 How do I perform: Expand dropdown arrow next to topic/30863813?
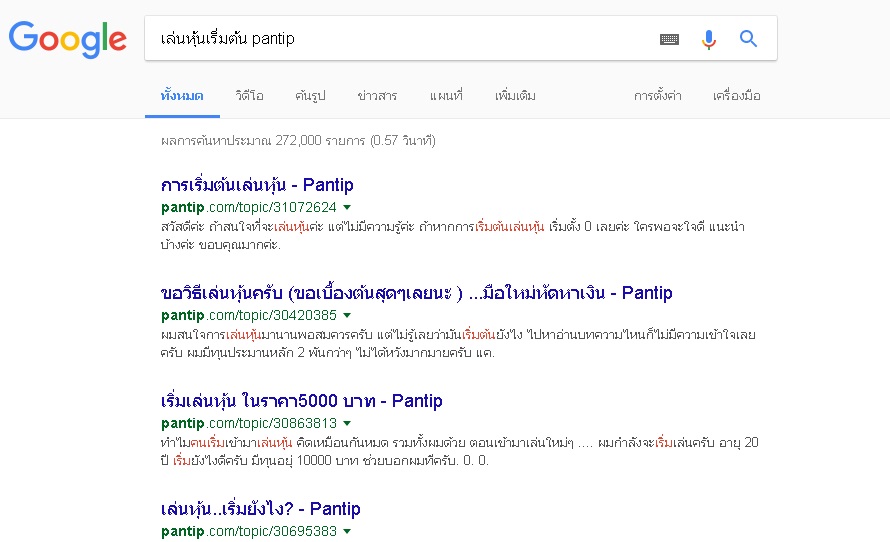(347, 423)
